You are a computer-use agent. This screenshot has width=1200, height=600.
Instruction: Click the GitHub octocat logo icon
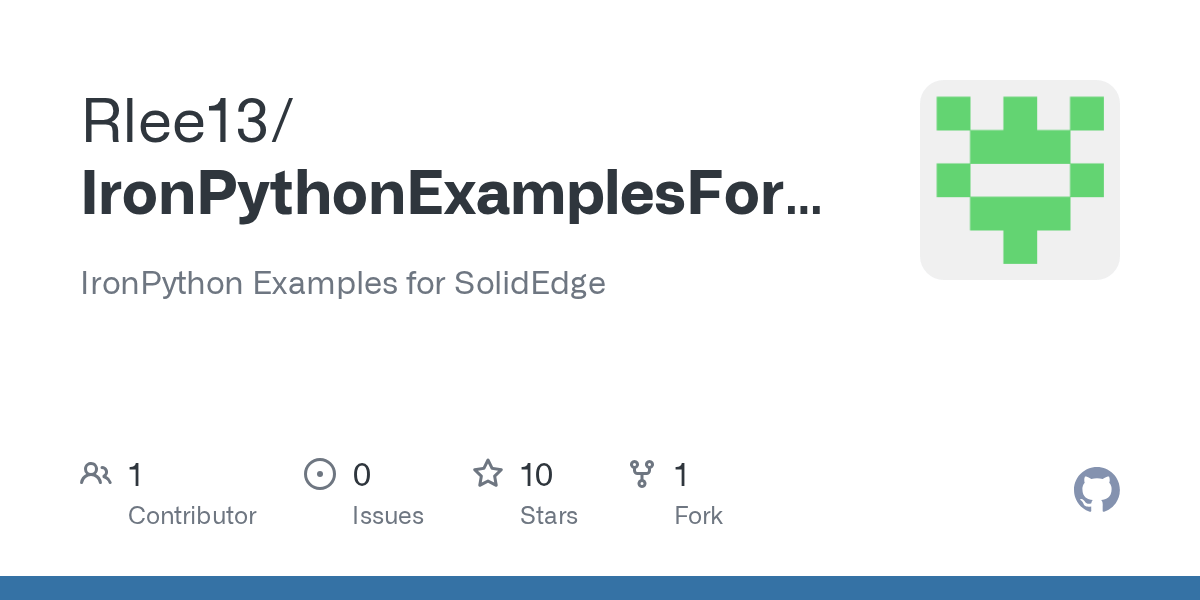[1097, 490]
